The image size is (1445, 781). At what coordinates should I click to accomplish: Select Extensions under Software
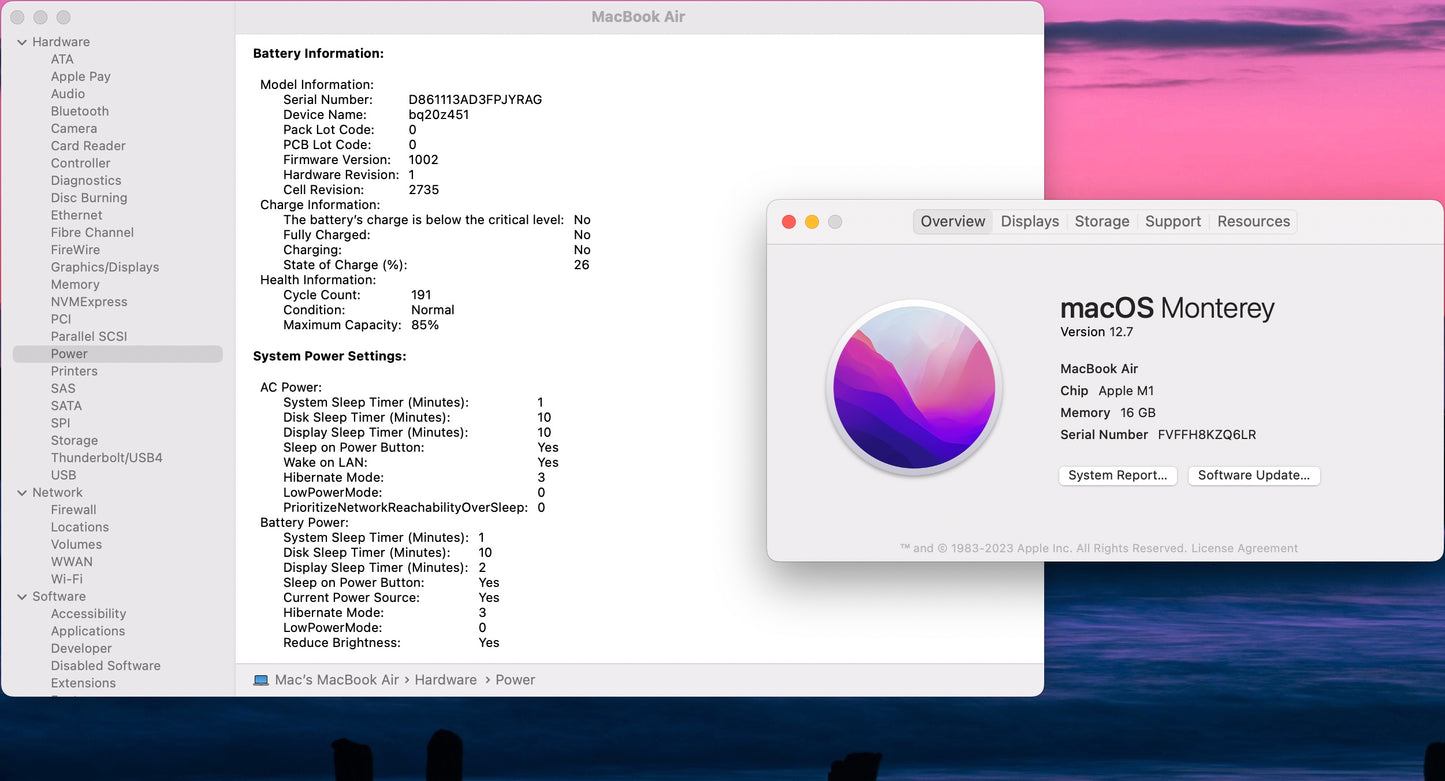pos(83,684)
